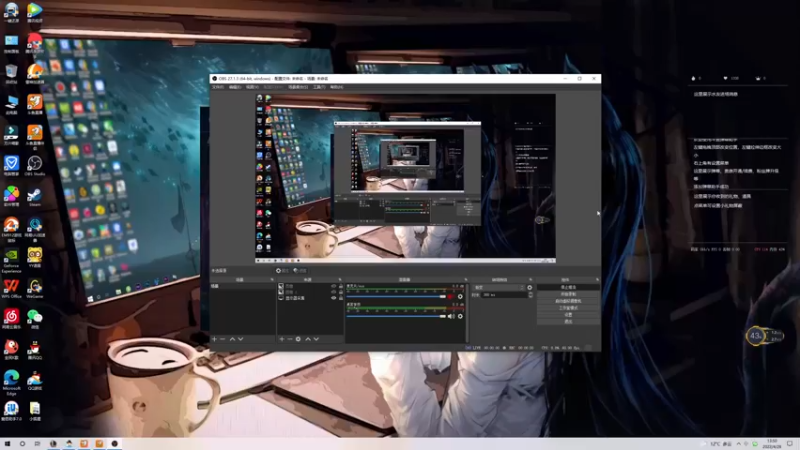The height and width of the screenshot is (450, 800).
Task: Open settings gear for the 桌面音频 mixer channel
Action: (x=460, y=316)
